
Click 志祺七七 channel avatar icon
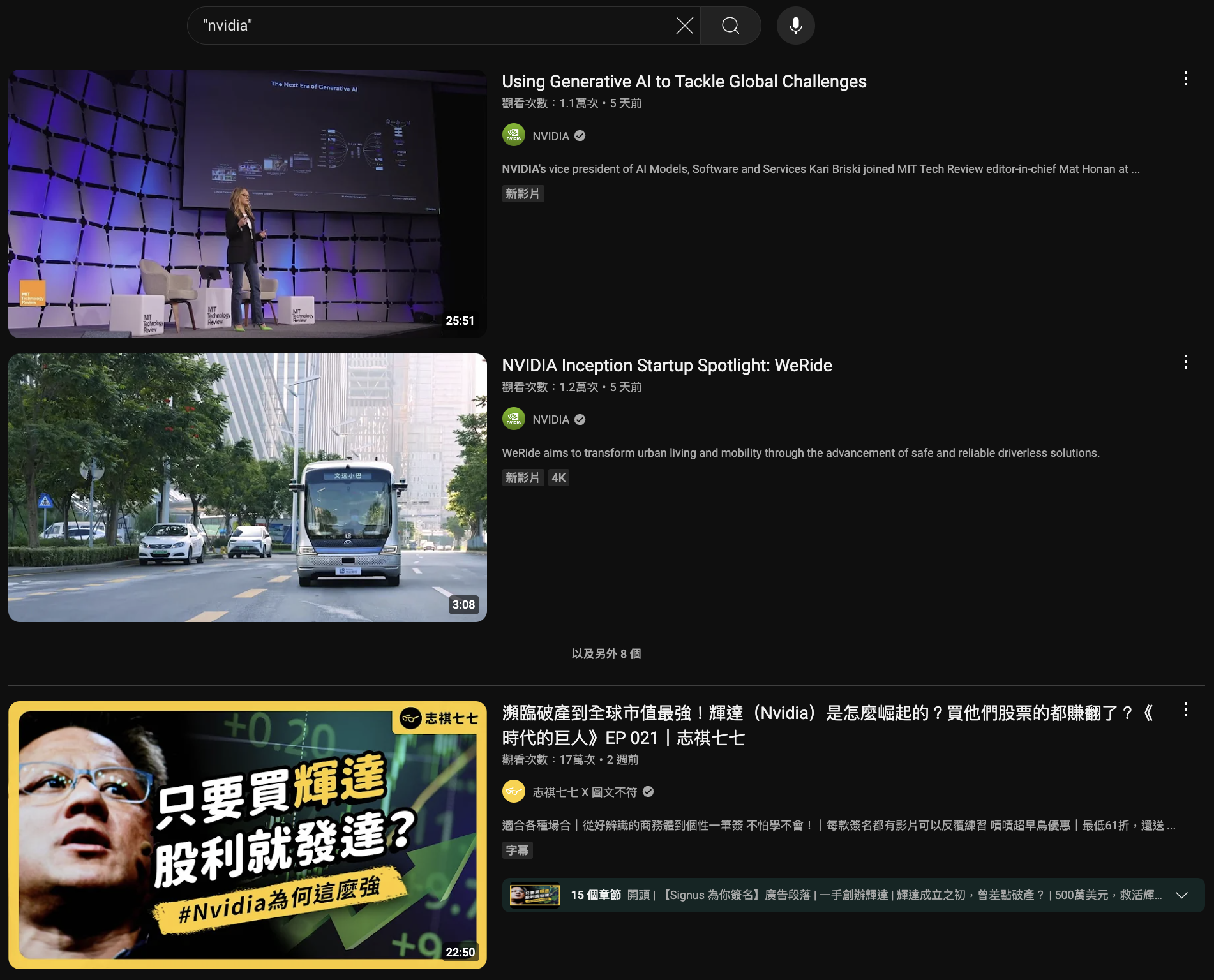tap(514, 792)
